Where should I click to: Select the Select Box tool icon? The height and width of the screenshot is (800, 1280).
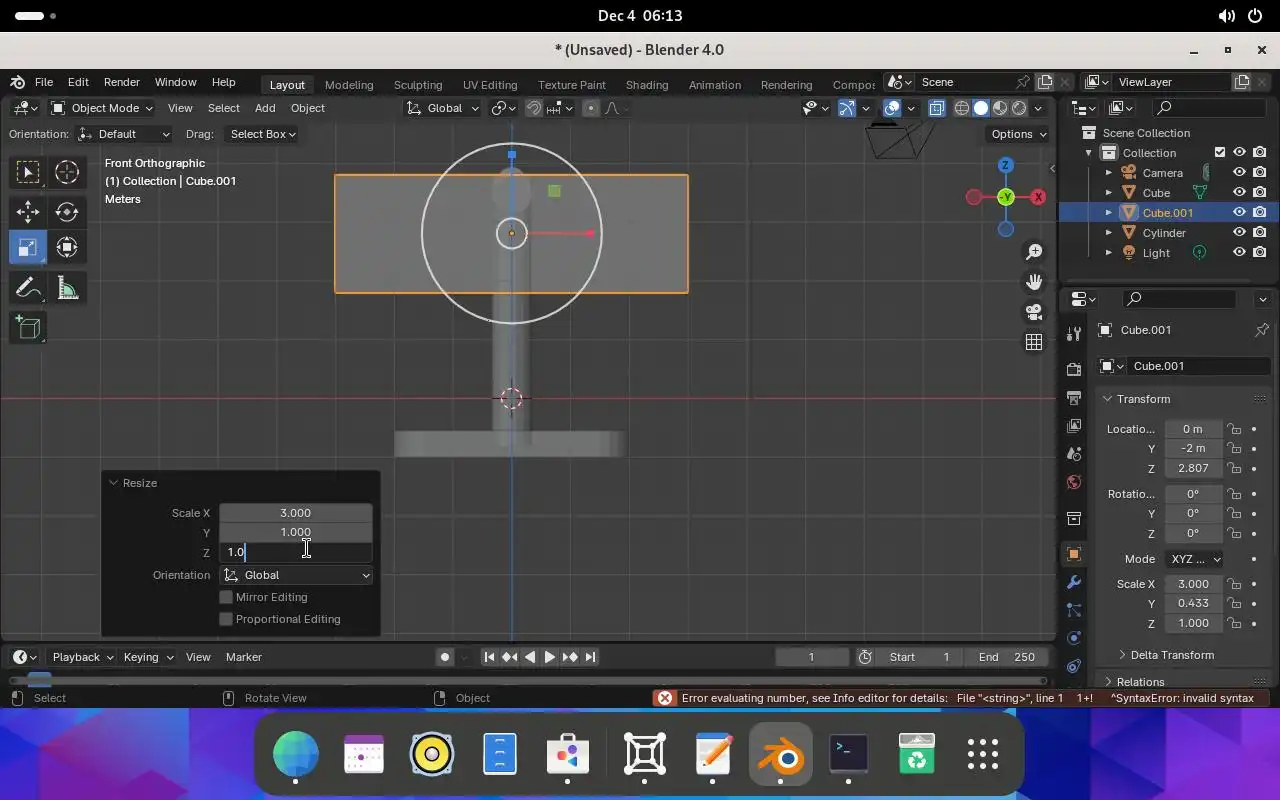coord(28,173)
